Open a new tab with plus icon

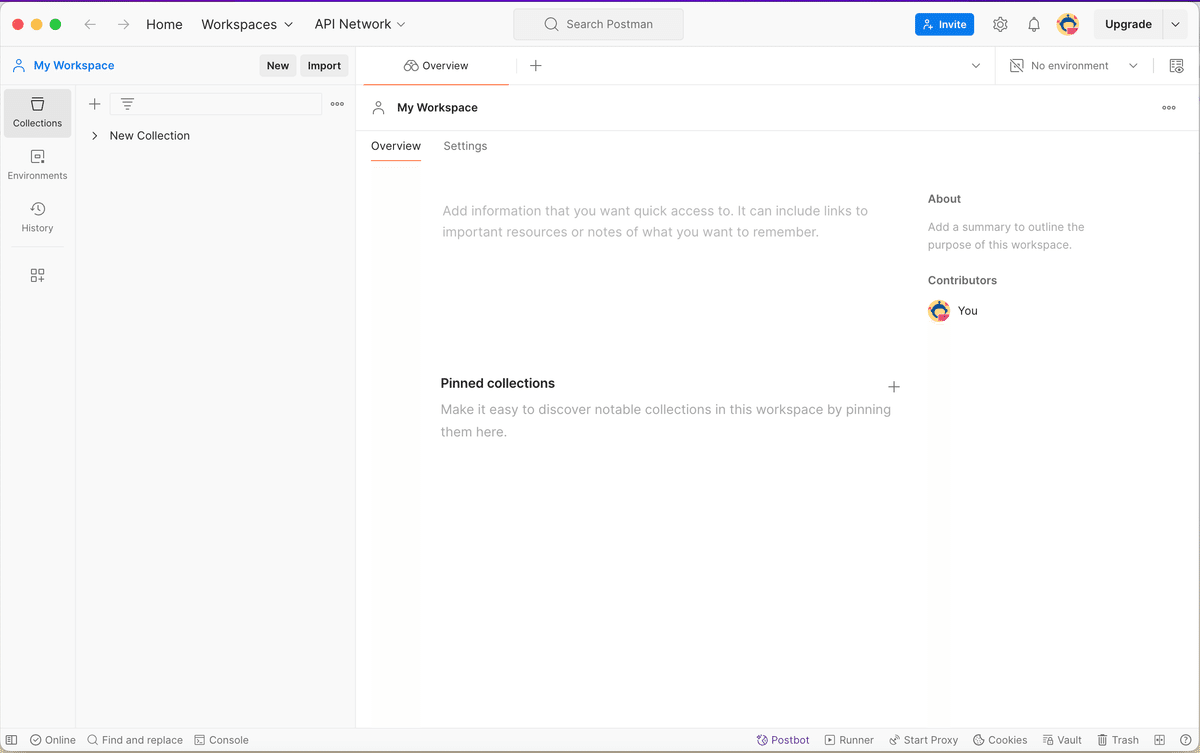point(535,65)
